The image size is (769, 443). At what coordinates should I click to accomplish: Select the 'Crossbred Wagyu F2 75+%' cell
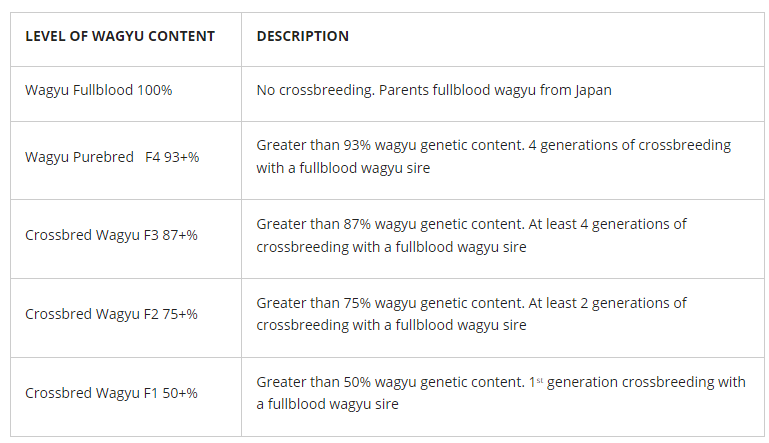(x=111, y=314)
